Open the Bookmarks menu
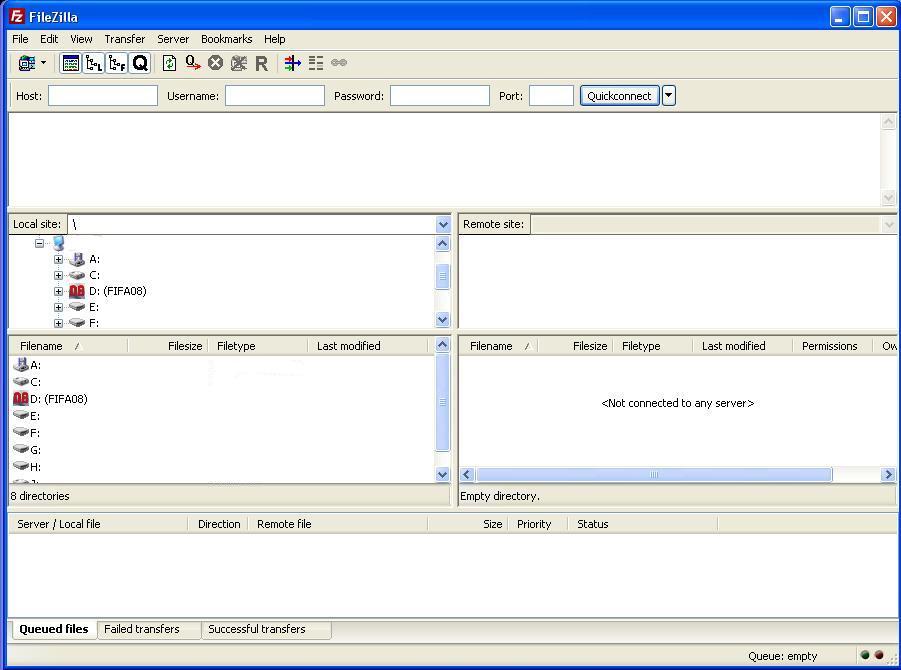901x670 pixels. [226, 39]
